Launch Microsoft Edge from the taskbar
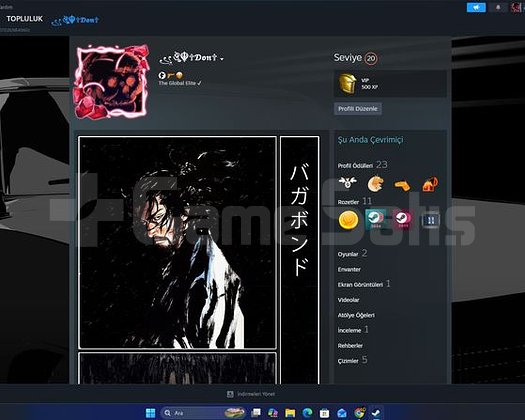This screenshot has width=525, height=420. (307, 413)
